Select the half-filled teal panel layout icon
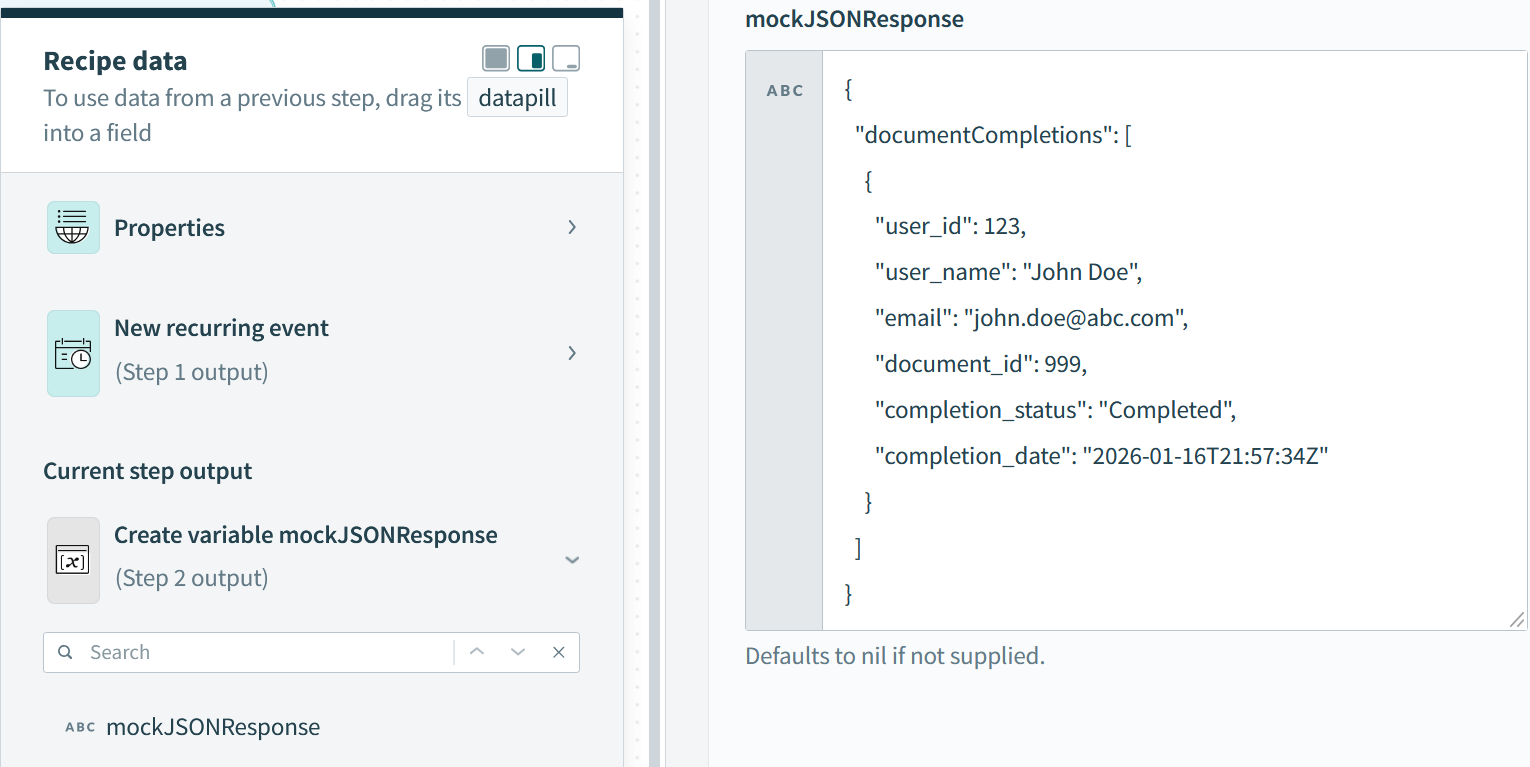 [531, 58]
